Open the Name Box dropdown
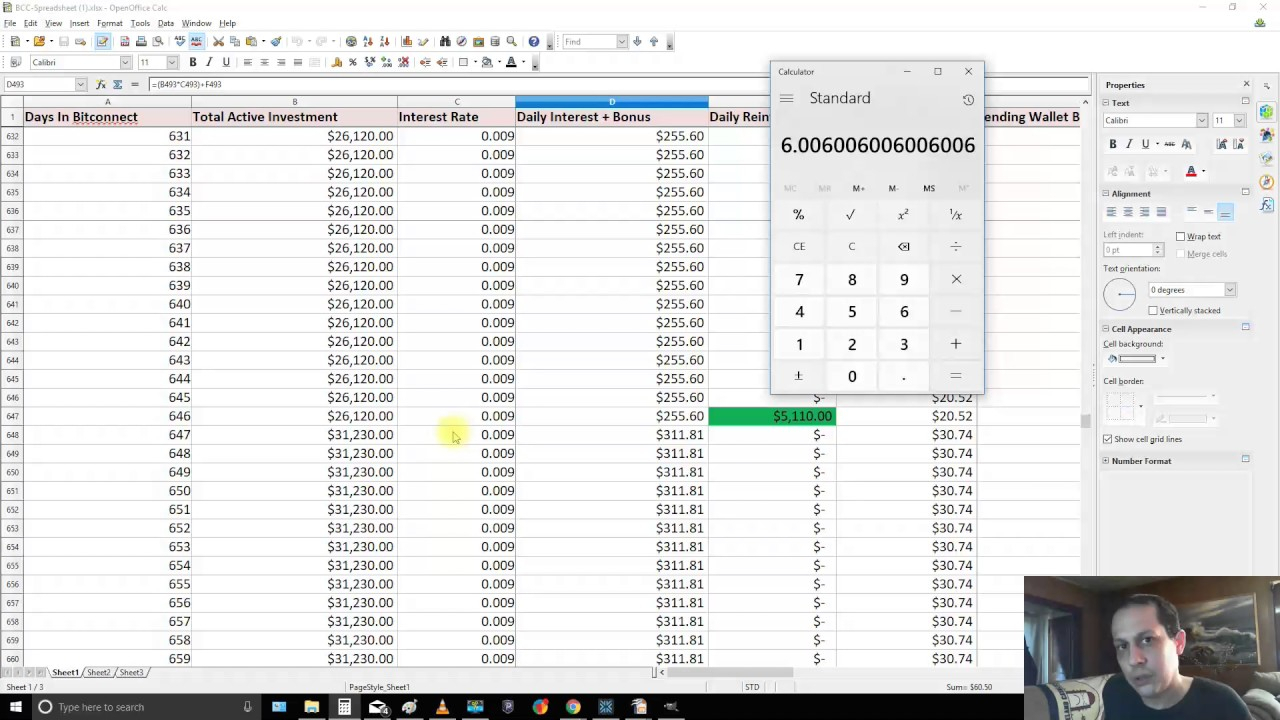This screenshot has width=1280, height=720. (x=81, y=85)
